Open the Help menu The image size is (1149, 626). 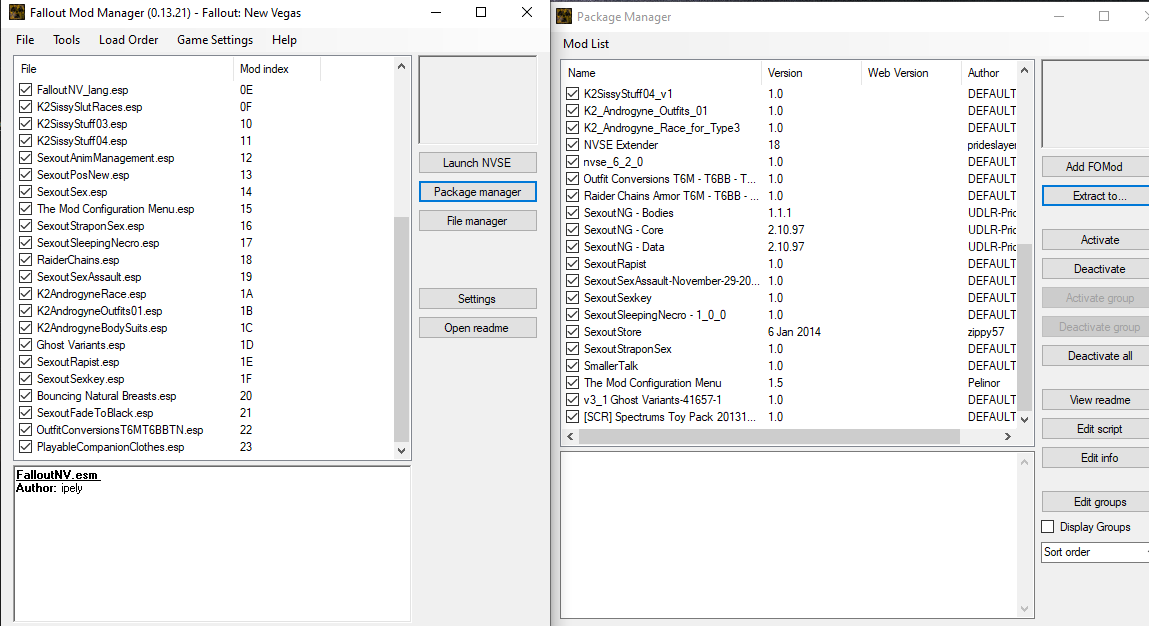[x=284, y=40]
